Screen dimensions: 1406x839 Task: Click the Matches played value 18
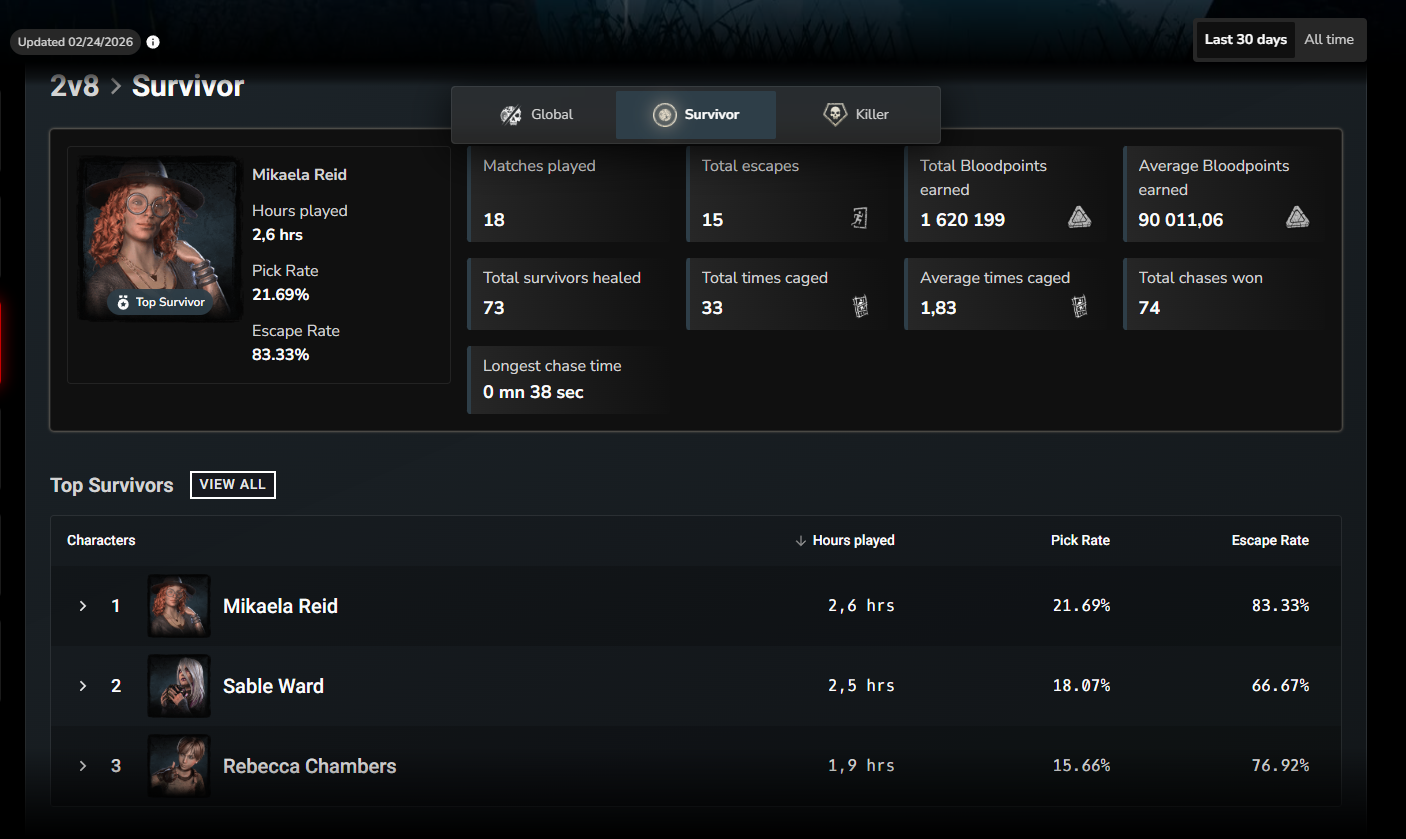click(x=494, y=220)
